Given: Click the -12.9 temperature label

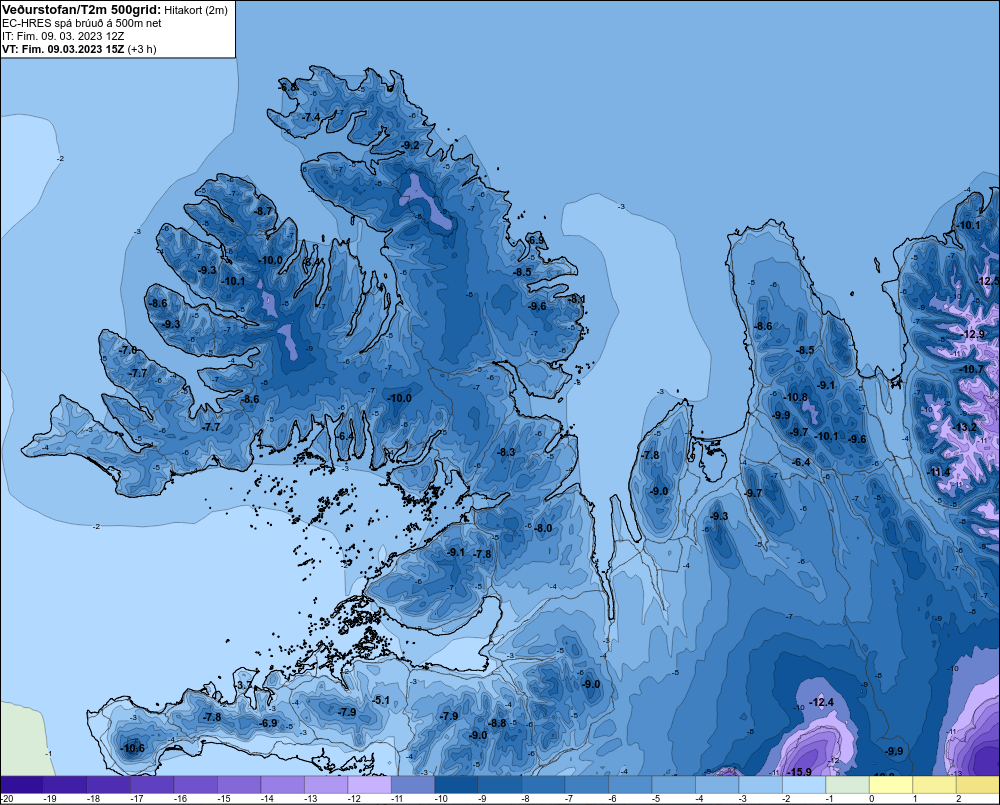Looking at the screenshot, I should tap(973, 334).
